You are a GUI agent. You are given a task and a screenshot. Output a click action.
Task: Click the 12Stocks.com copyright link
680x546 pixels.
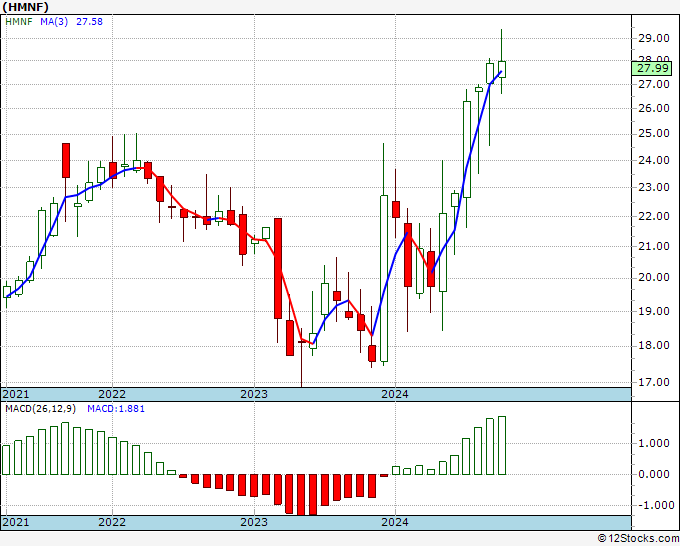pyautogui.click(x=638, y=539)
